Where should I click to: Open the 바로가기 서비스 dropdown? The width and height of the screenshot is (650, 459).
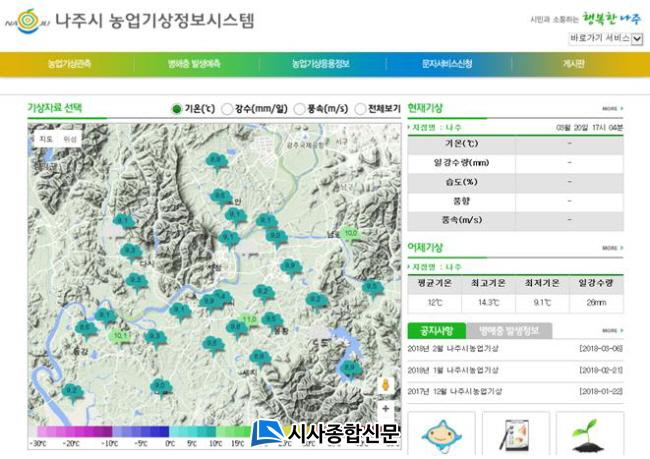point(605,38)
